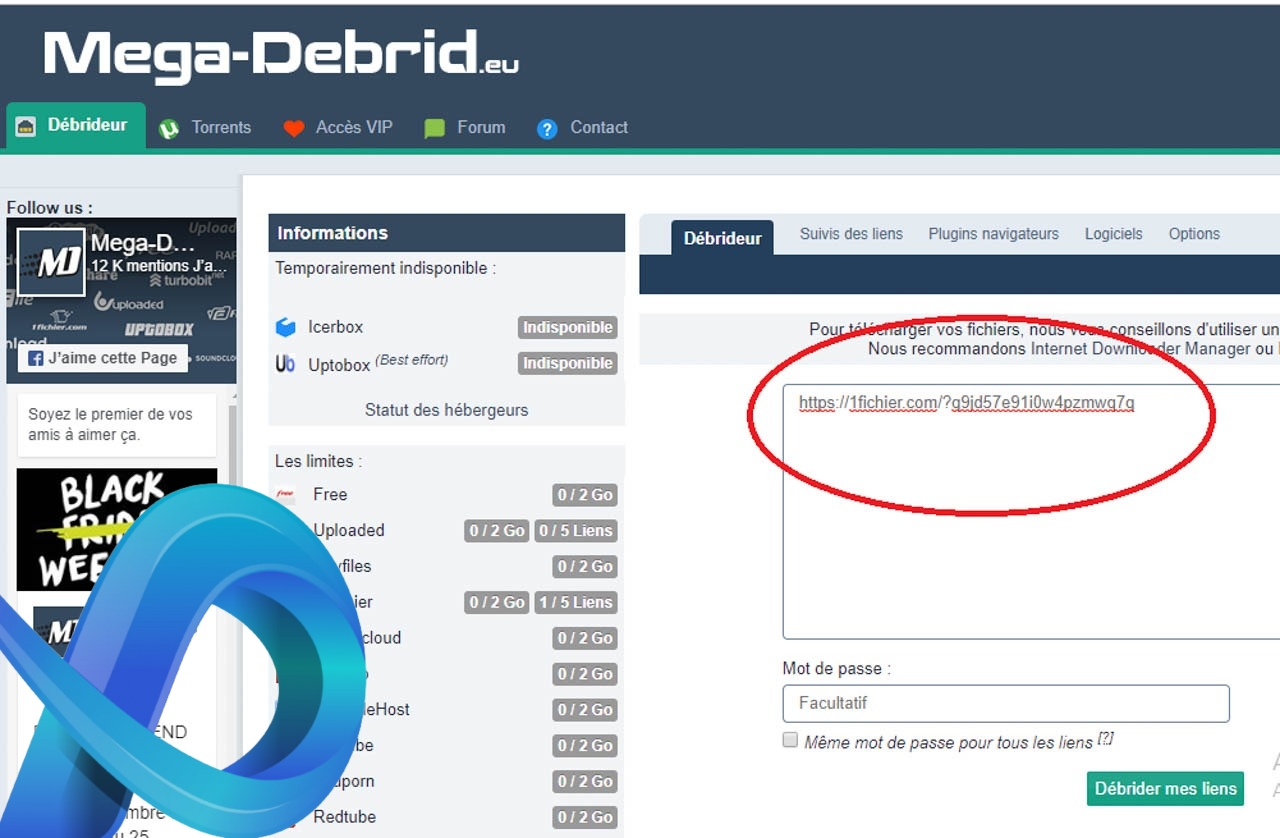Click the blue question mark Contact icon
This screenshot has height=838, width=1280.
point(546,129)
